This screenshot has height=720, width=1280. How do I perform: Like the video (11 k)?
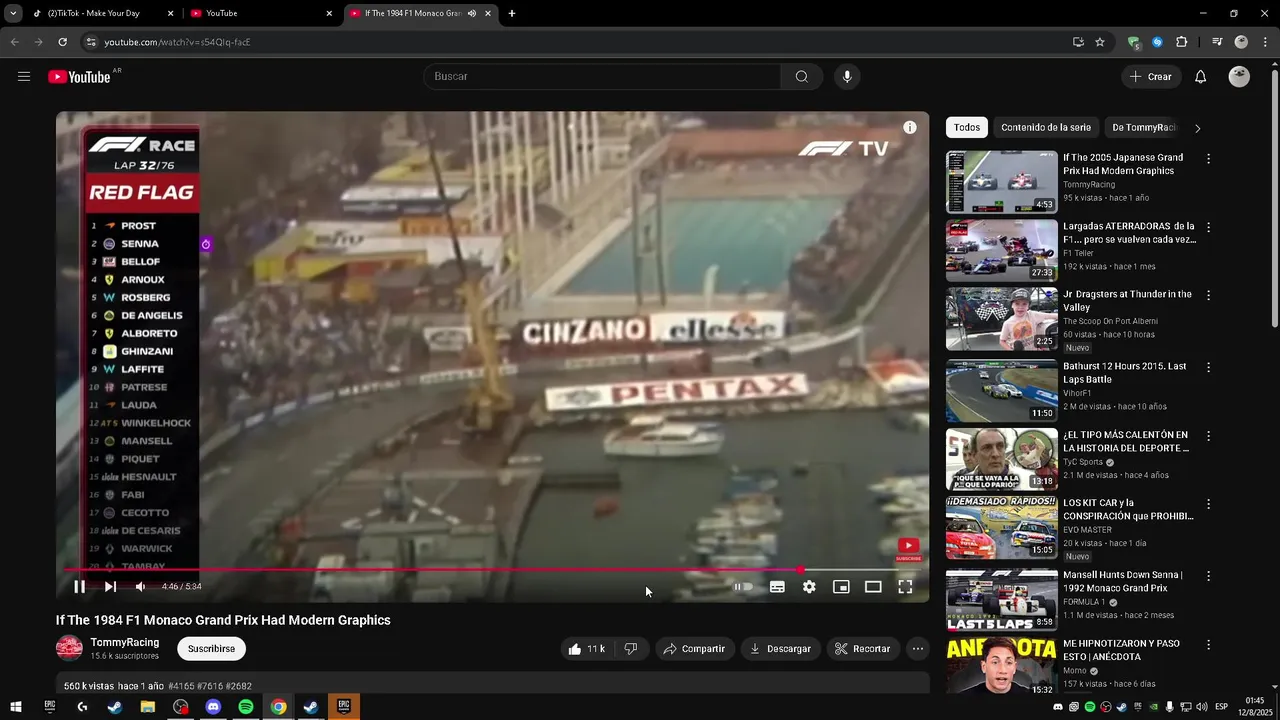click(x=587, y=649)
